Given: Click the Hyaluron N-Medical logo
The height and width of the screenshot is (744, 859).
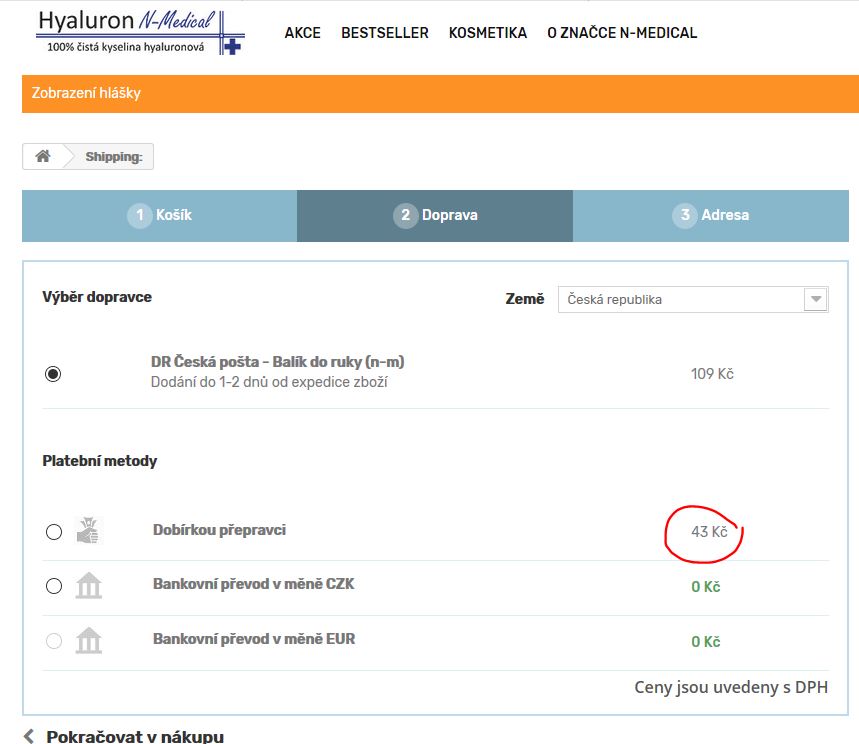Looking at the screenshot, I should point(140,31).
